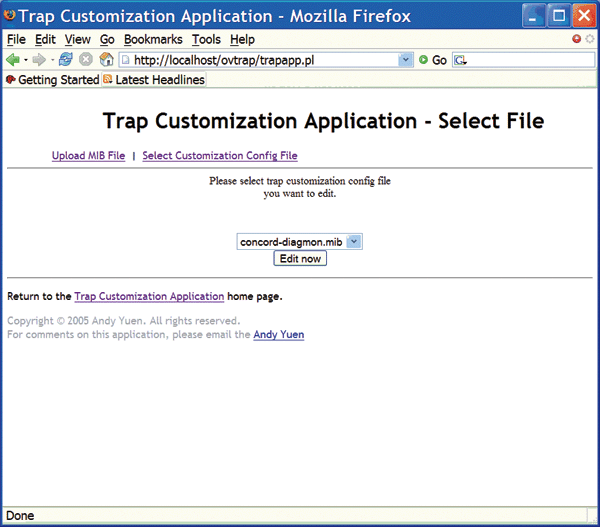Image resolution: width=600 pixels, height=527 pixels.
Task: Open the concord-diagmon.mib file dropdown
Action: pos(353,241)
